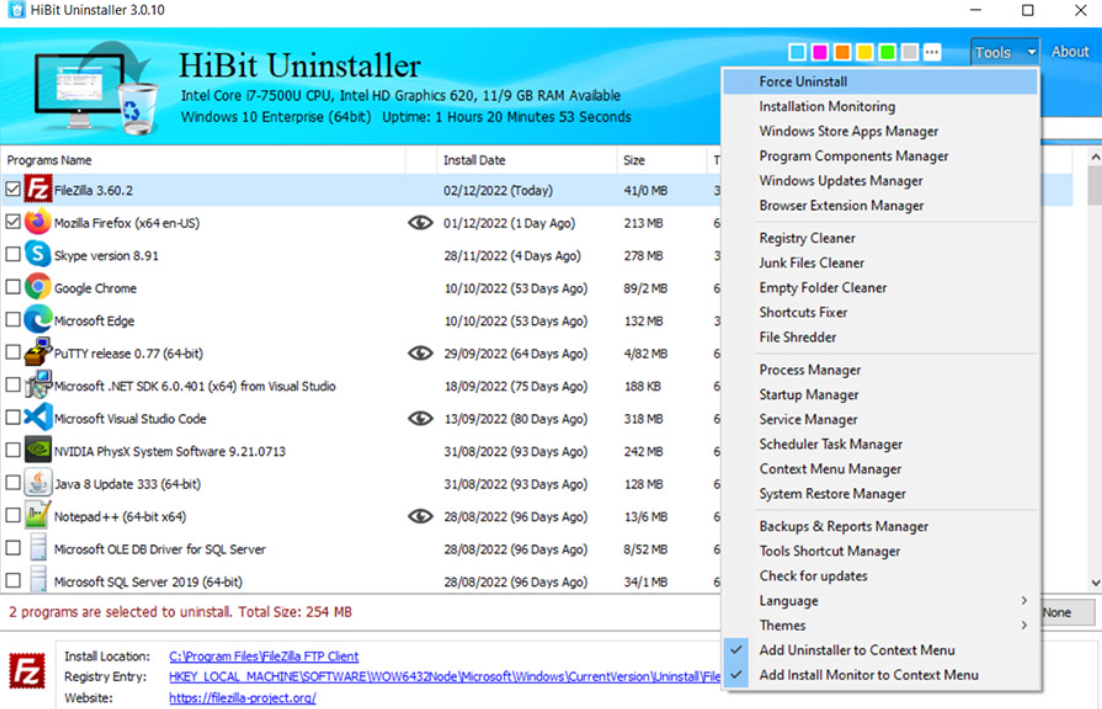Select the magenta theme color swatch
The image size is (1102, 709).
tap(819, 52)
